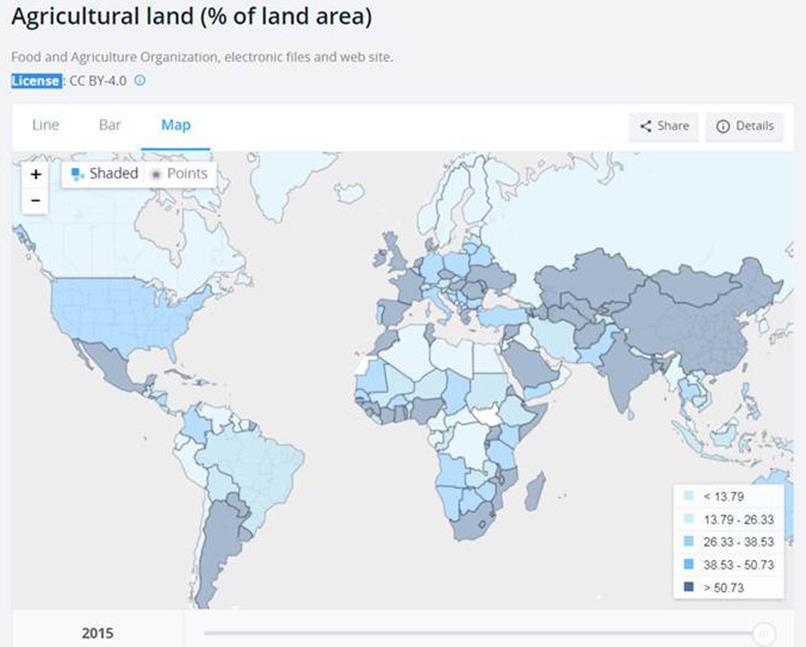Click the 'Agricultural land (% of land area)' title
Image resolution: width=806 pixels, height=647 pixels.
click(192, 16)
